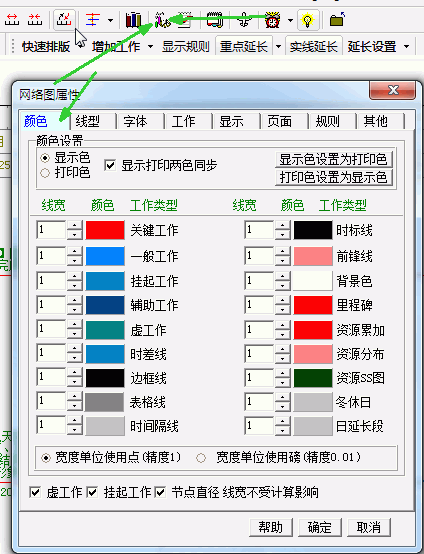Click the highlighted red chart toolbar icon
Image resolution: width=424 pixels, height=554 pixels.
(64, 20)
